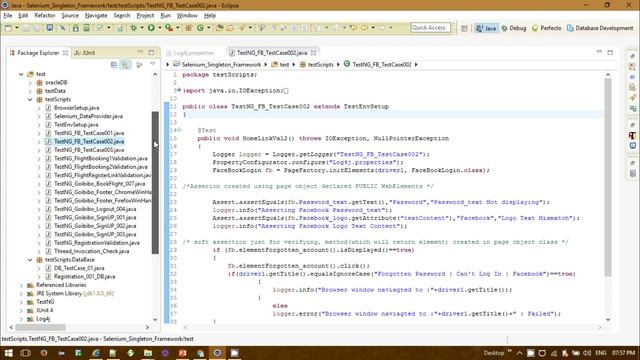Screen dimensions: 640x360
Task: Click the taskbar clock showing 07:57 PM
Action: coord(623,353)
